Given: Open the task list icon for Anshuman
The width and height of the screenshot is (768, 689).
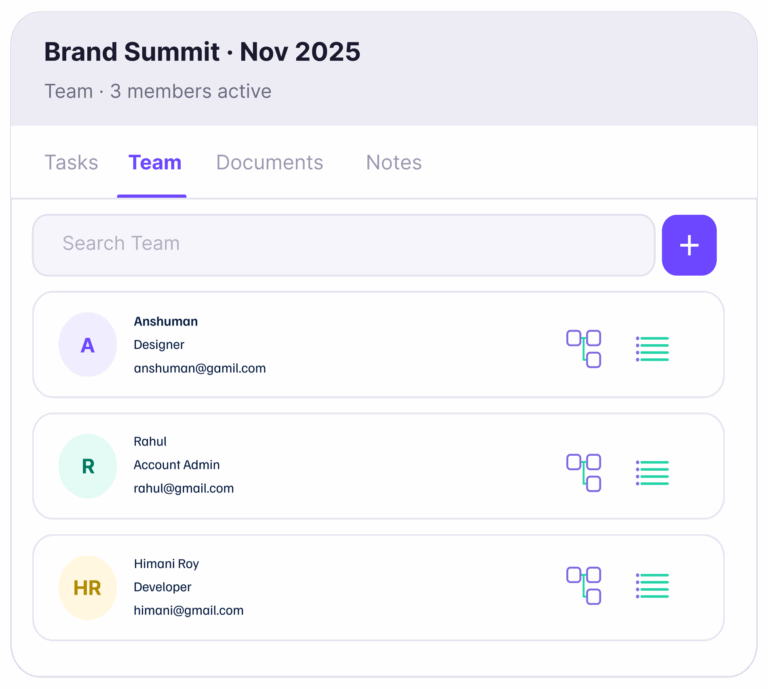Looking at the screenshot, I should click(x=652, y=348).
